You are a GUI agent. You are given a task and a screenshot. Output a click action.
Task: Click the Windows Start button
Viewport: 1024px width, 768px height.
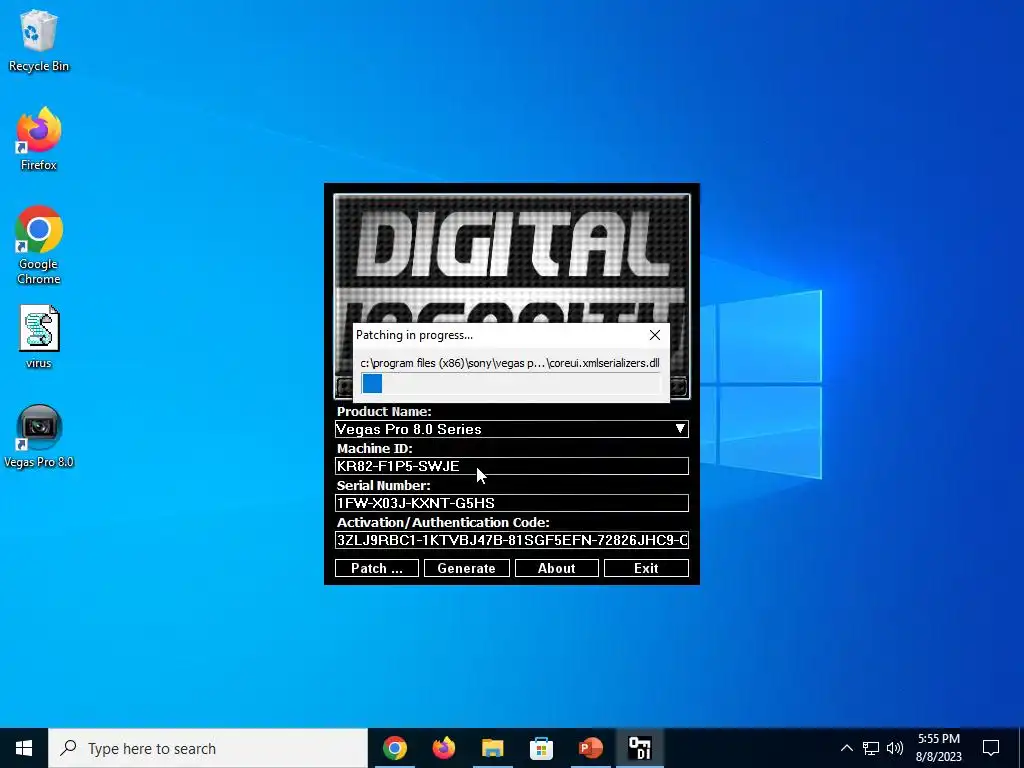coord(24,748)
